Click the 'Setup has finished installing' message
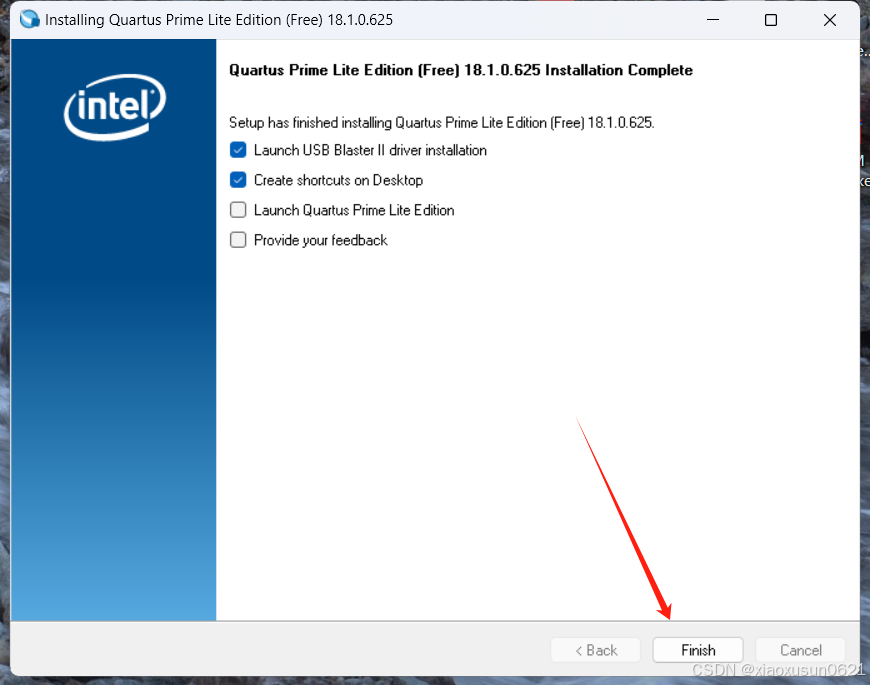Image resolution: width=870 pixels, height=685 pixels. click(x=442, y=123)
